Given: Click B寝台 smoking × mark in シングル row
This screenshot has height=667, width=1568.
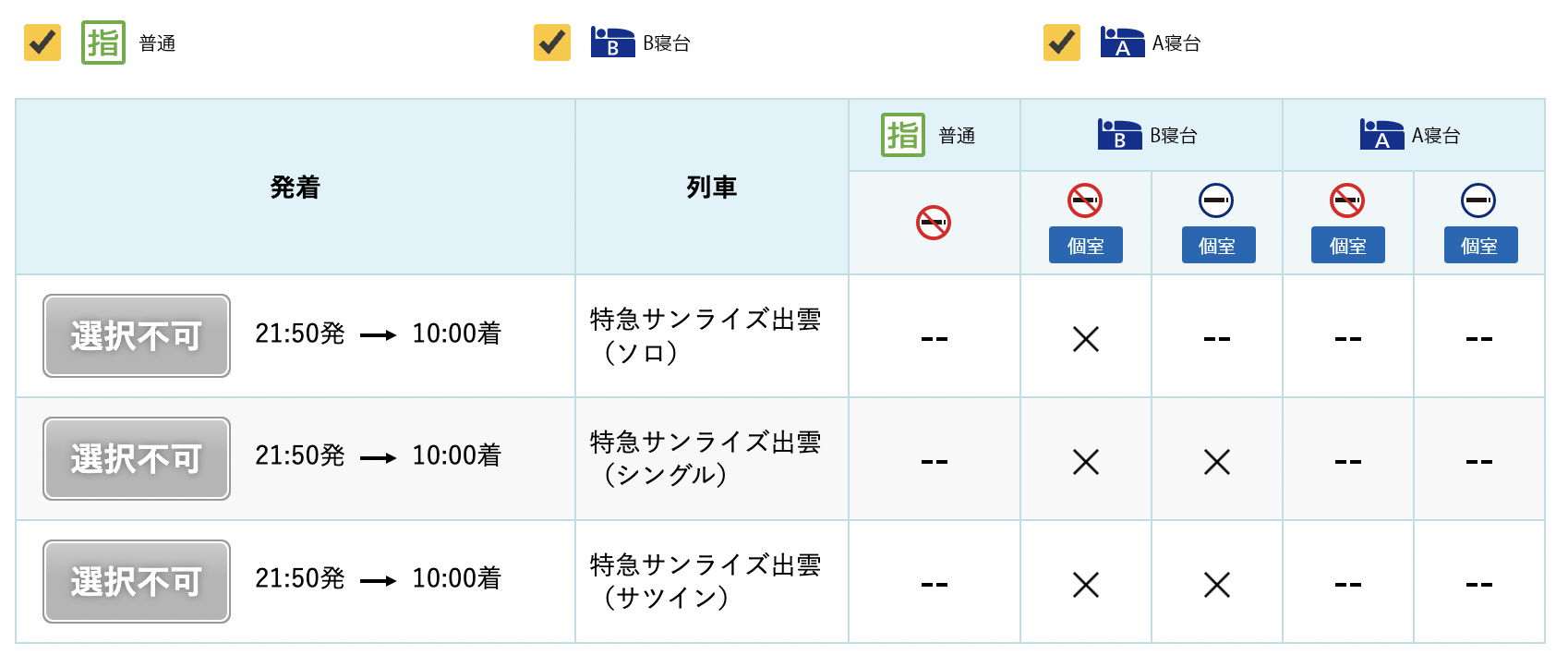Looking at the screenshot, I should coord(1217,462).
